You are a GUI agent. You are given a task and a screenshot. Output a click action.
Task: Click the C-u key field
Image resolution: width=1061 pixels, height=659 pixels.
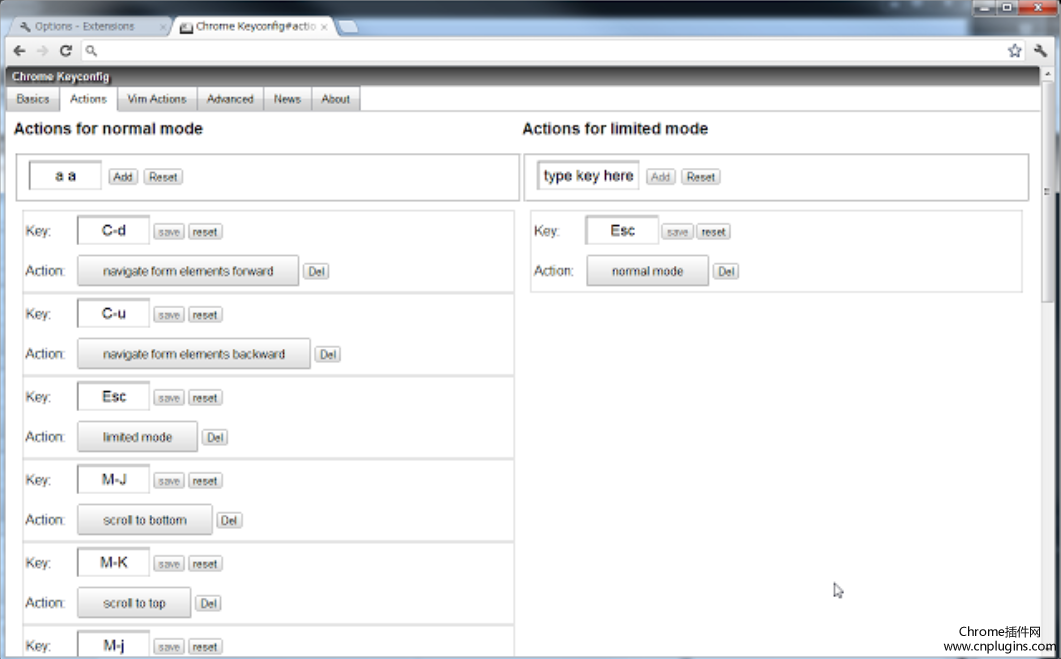point(114,314)
